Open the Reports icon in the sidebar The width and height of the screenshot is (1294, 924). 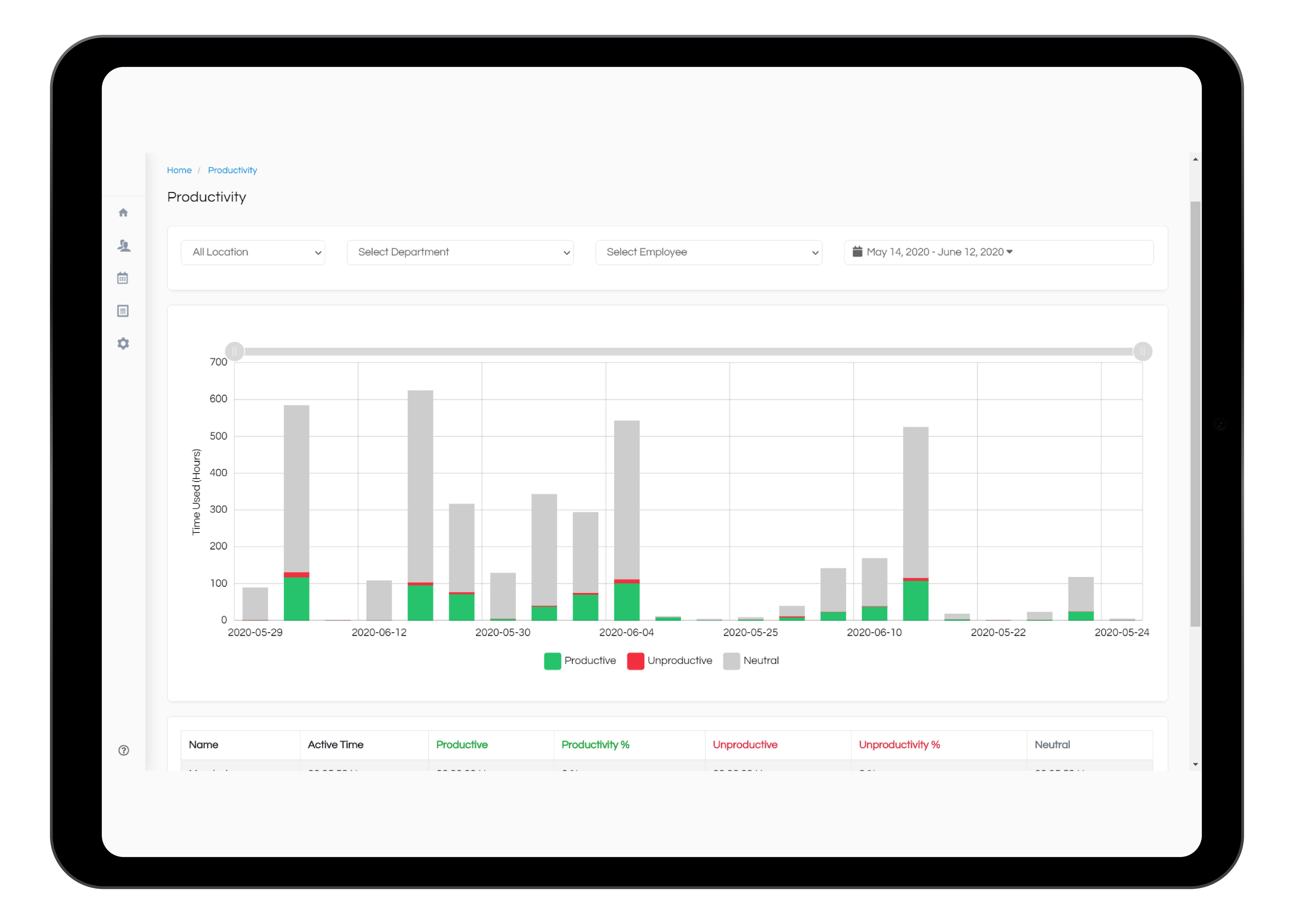click(x=123, y=311)
